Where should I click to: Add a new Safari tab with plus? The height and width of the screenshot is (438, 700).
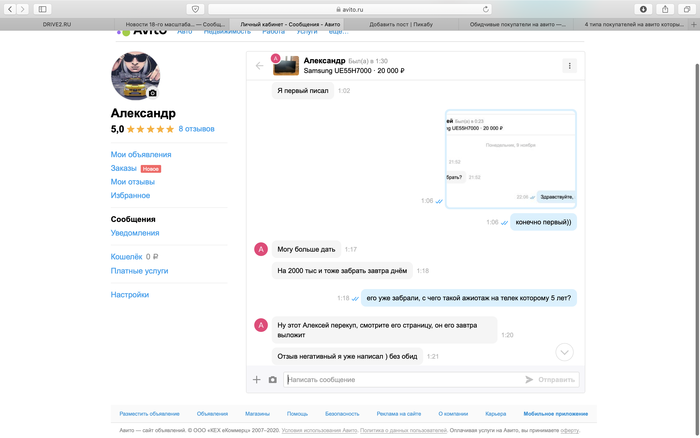point(693,25)
